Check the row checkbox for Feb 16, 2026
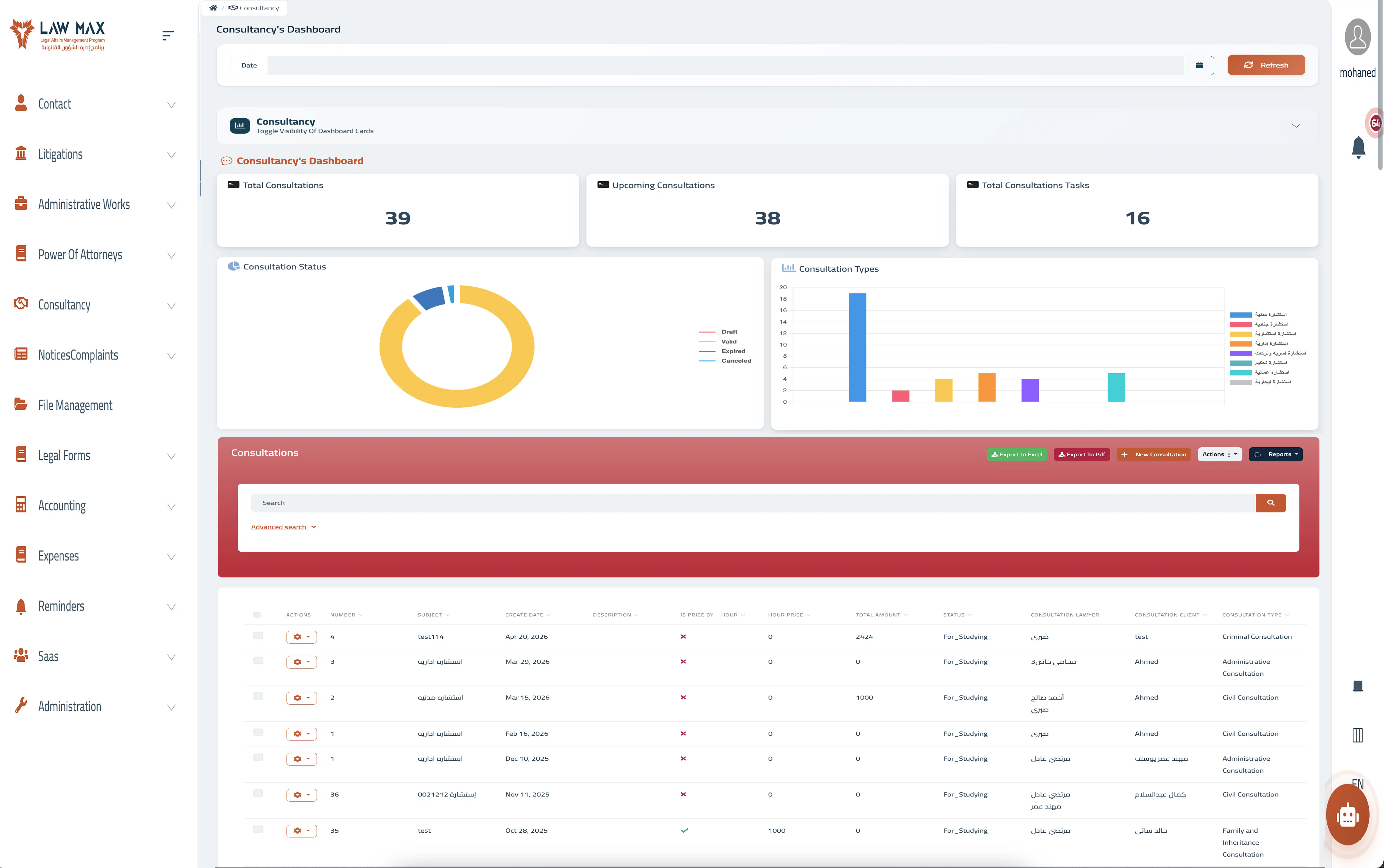 [258, 733]
